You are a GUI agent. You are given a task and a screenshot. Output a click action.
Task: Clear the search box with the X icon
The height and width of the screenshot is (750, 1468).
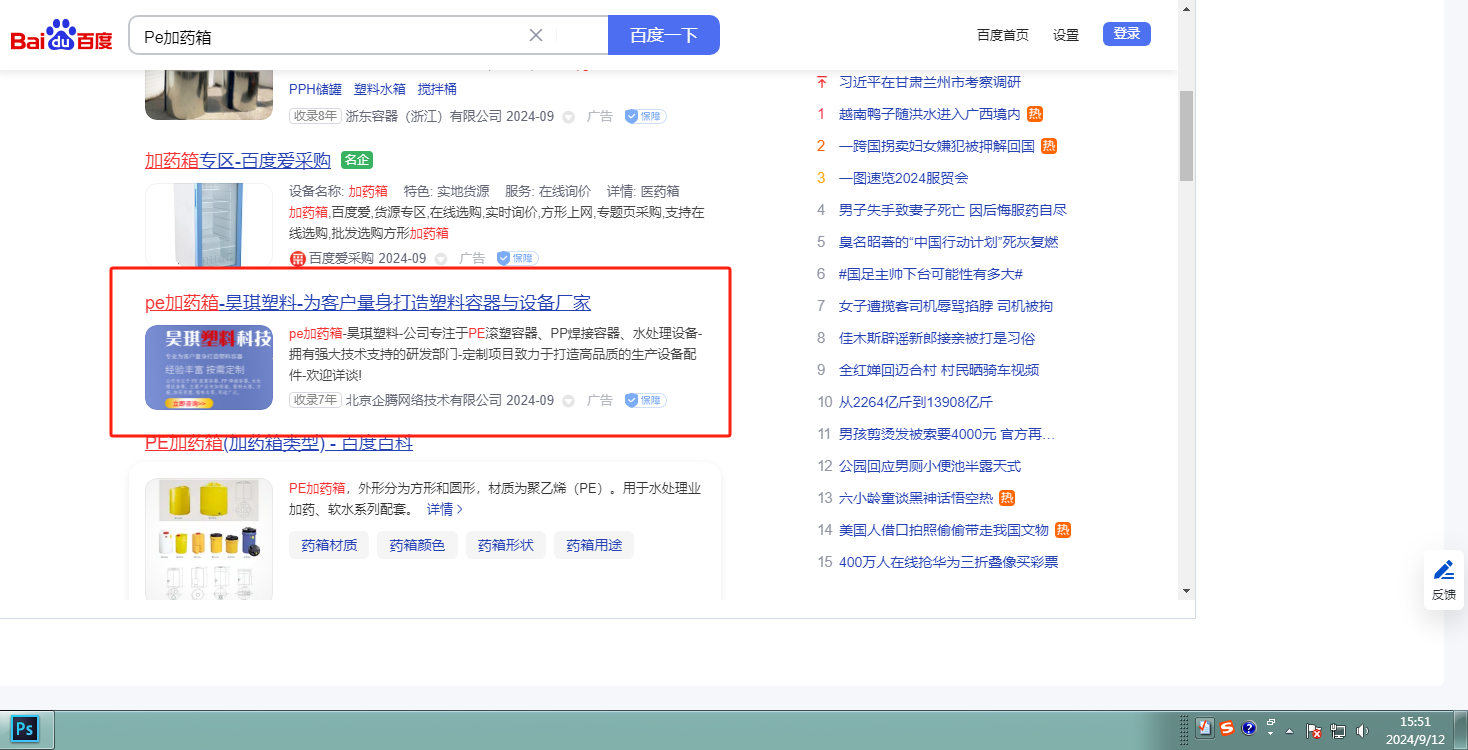pyautogui.click(x=536, y=35)
